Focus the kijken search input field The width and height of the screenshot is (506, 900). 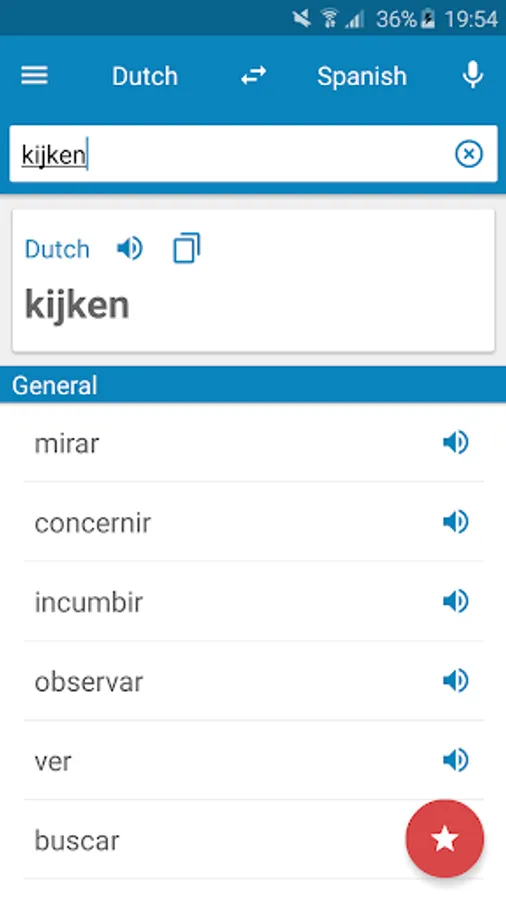point(229,154)
